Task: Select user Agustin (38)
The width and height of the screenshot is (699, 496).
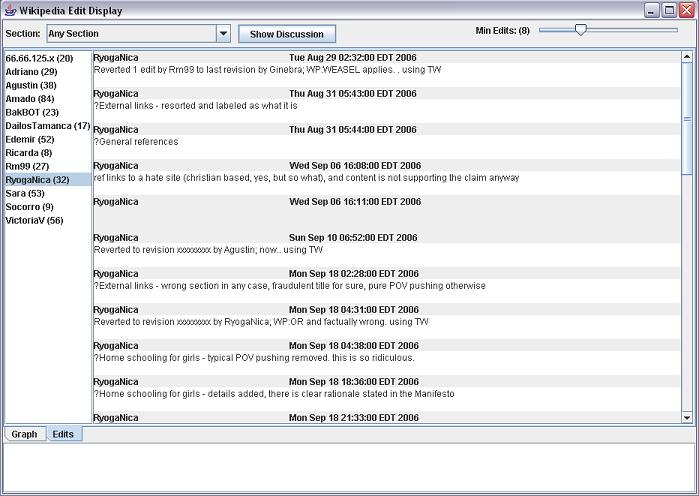Action: click(x=48, y=85)
